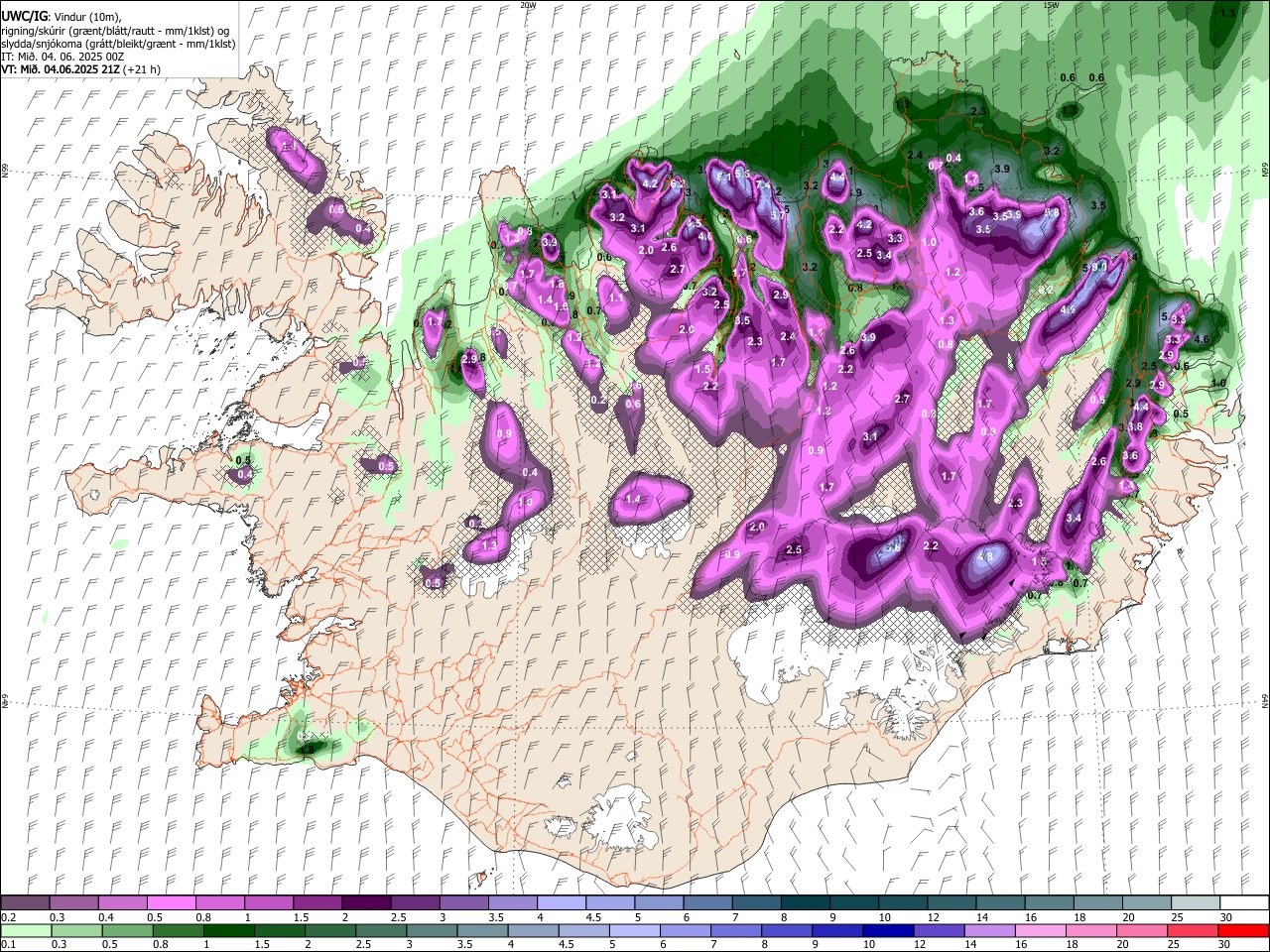This screenshot has width=1270, height=952.
Task: Click the '4.5' label in the rain legend
Action: 567,944
